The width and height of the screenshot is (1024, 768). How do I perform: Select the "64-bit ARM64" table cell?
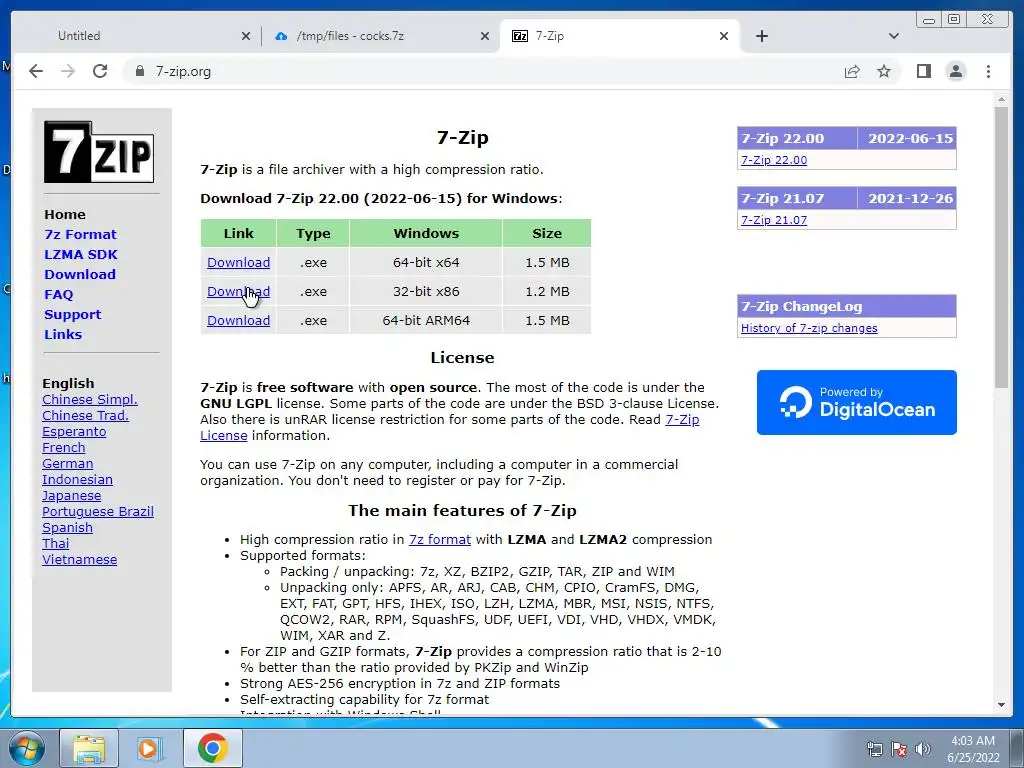pyautogui.click(x=426, y=321)
